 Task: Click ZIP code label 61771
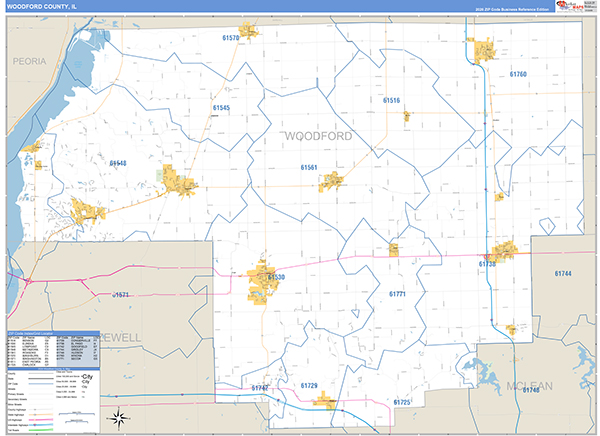397,294
